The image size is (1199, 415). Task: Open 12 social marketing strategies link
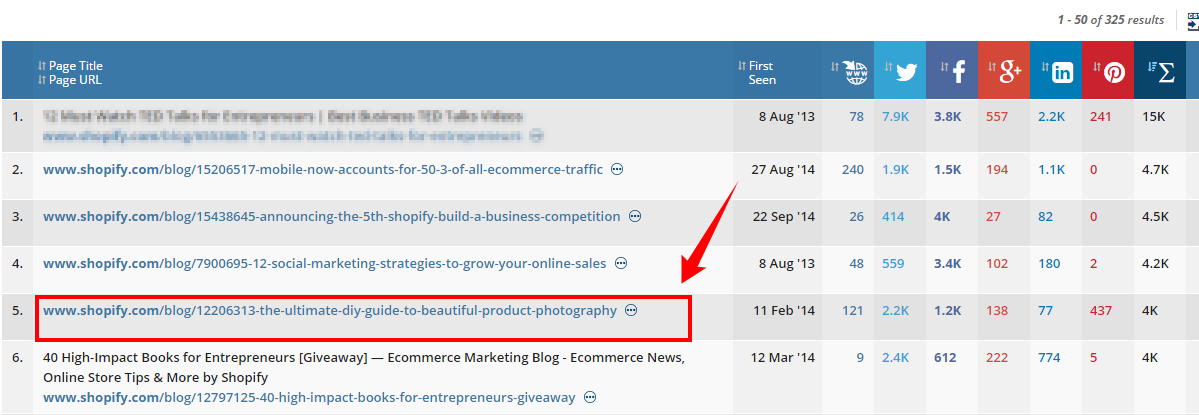324,264
